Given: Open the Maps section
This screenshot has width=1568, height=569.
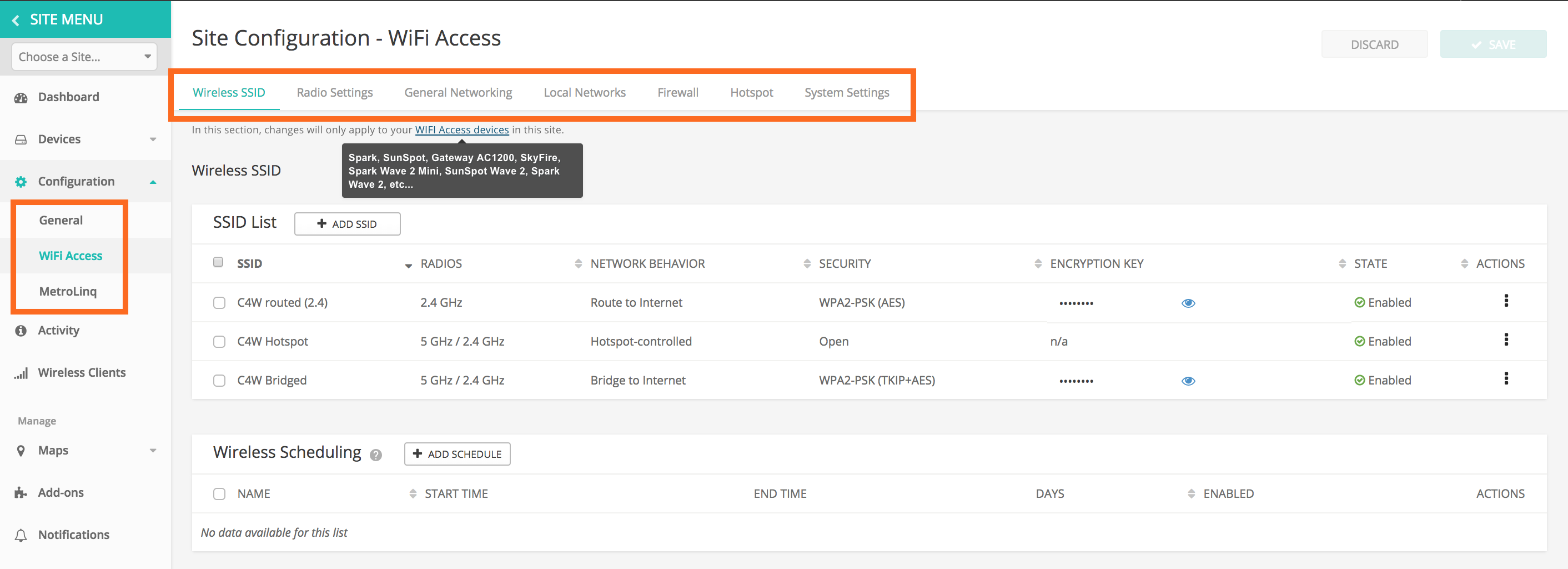Looking at the screenshot, I should click(x=52, y=450).
